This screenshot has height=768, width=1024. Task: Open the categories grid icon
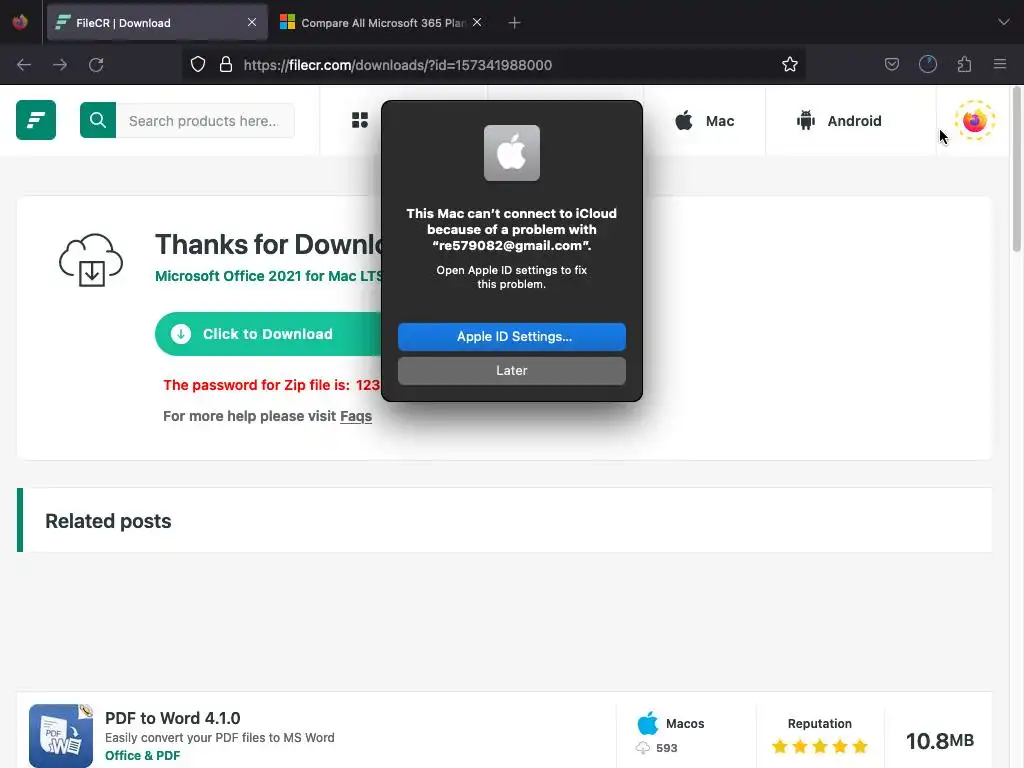(x=360, y=120)
